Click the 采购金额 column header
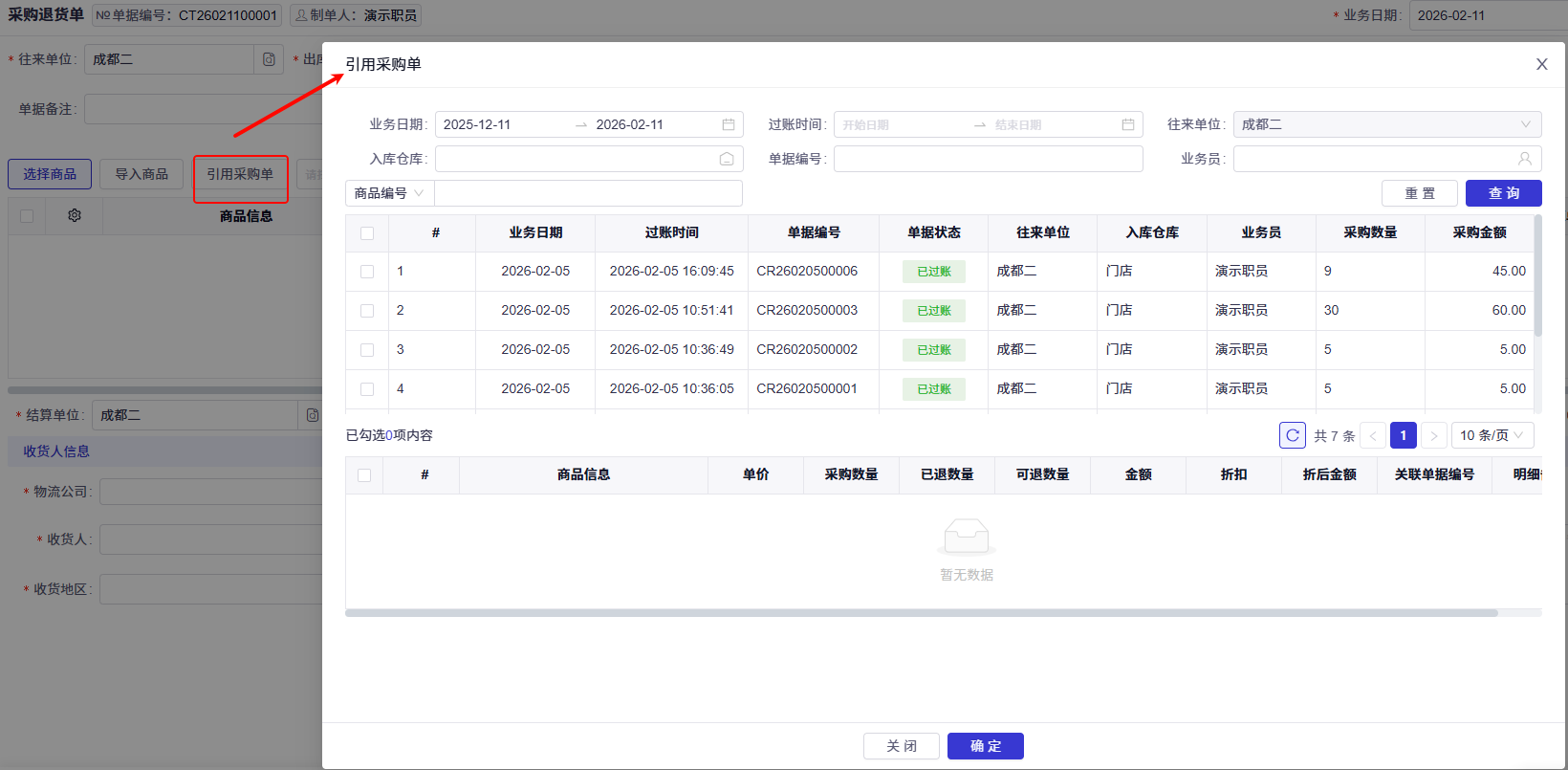Image resolution: width=1568 pixels, height=770 pixels. coord(1479,232)
